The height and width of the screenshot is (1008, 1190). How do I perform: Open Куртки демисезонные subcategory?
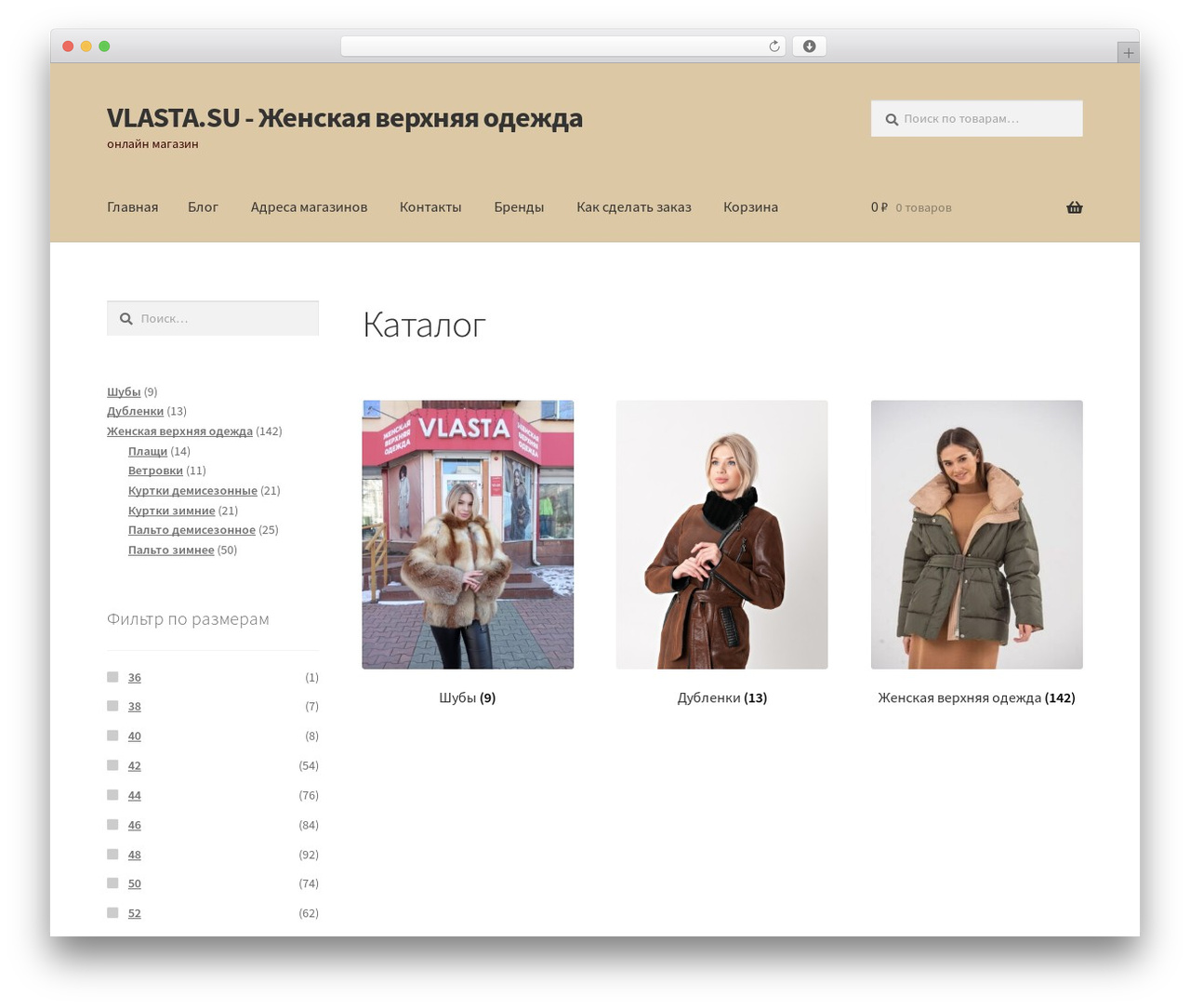pos(192,491)
